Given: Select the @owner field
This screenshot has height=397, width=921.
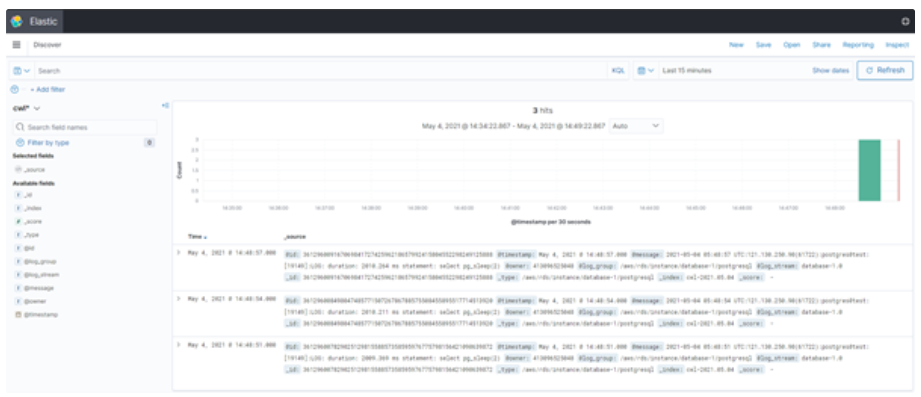Looking at the screenshot, I should (34, 301).
